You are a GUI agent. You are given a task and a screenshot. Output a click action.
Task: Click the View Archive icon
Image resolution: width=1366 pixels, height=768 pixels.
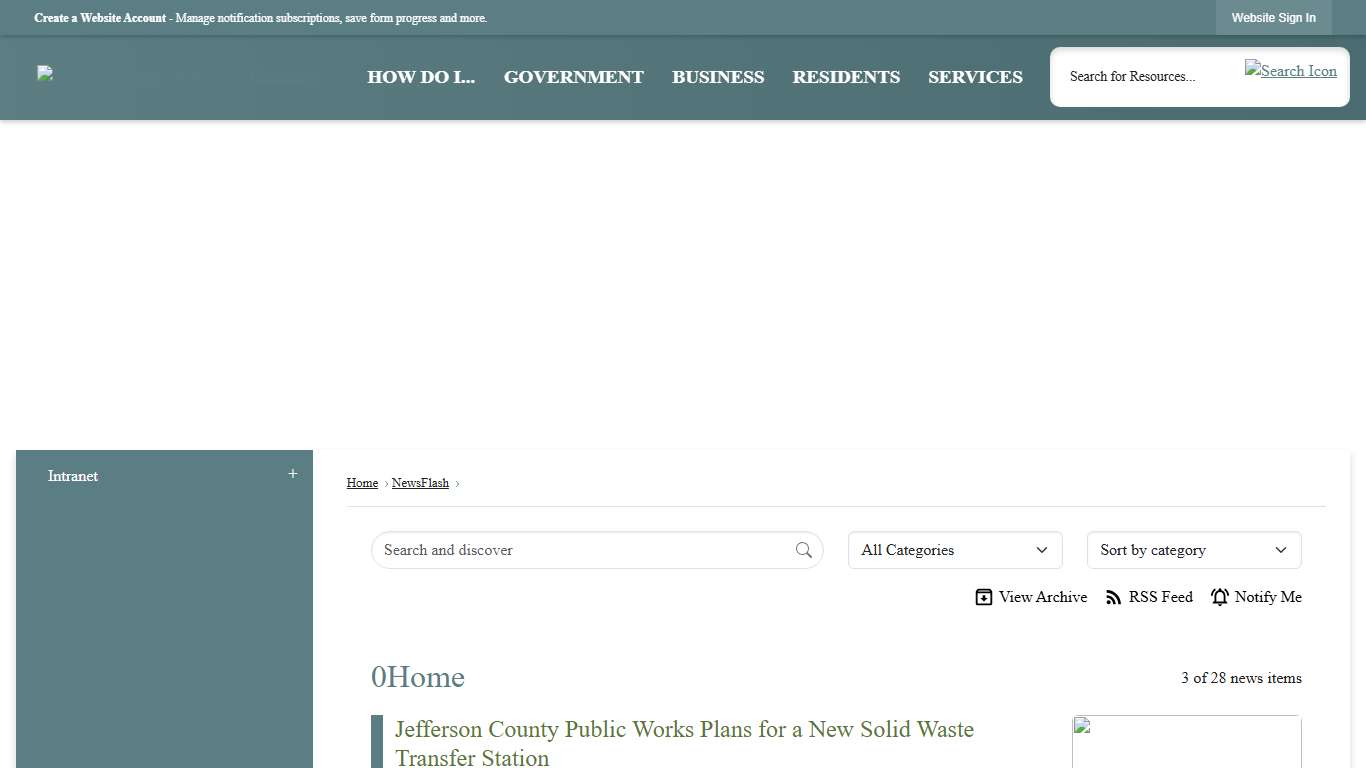pyautogui.click(x=984, y=597)
